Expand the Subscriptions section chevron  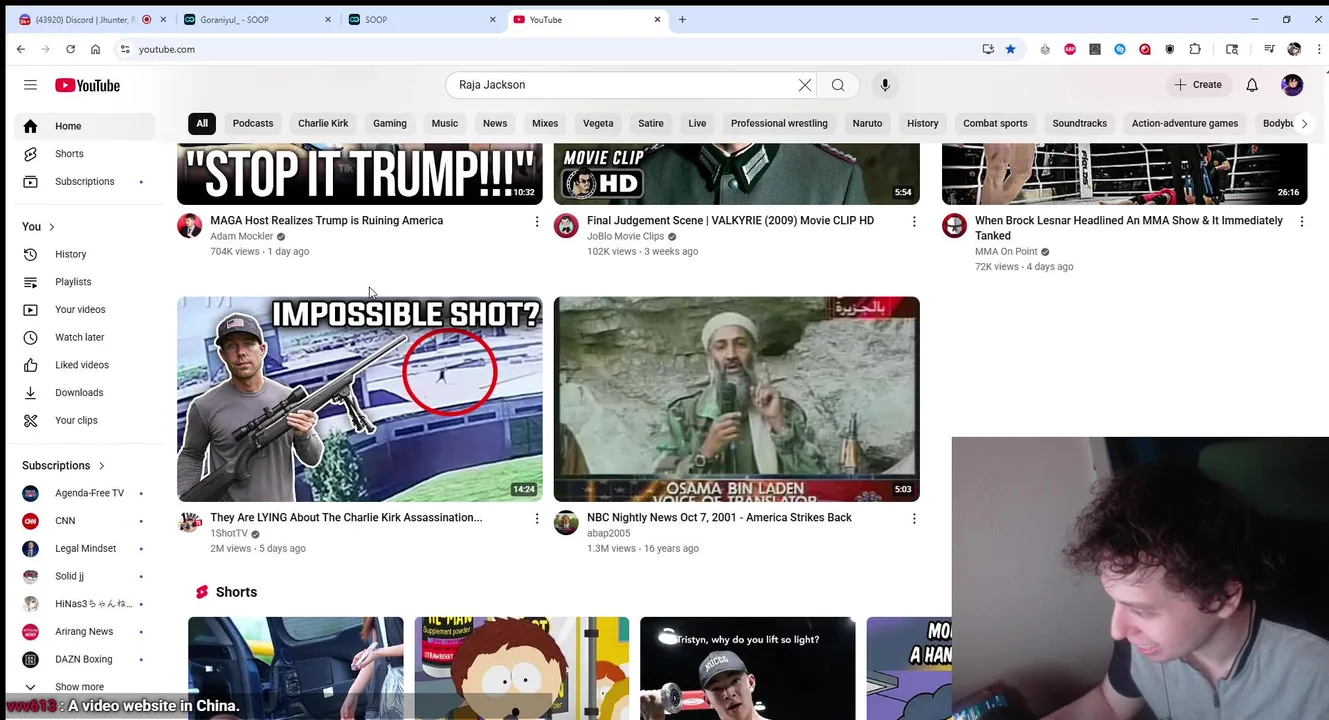pyautogui.click(x=101, y=466)
